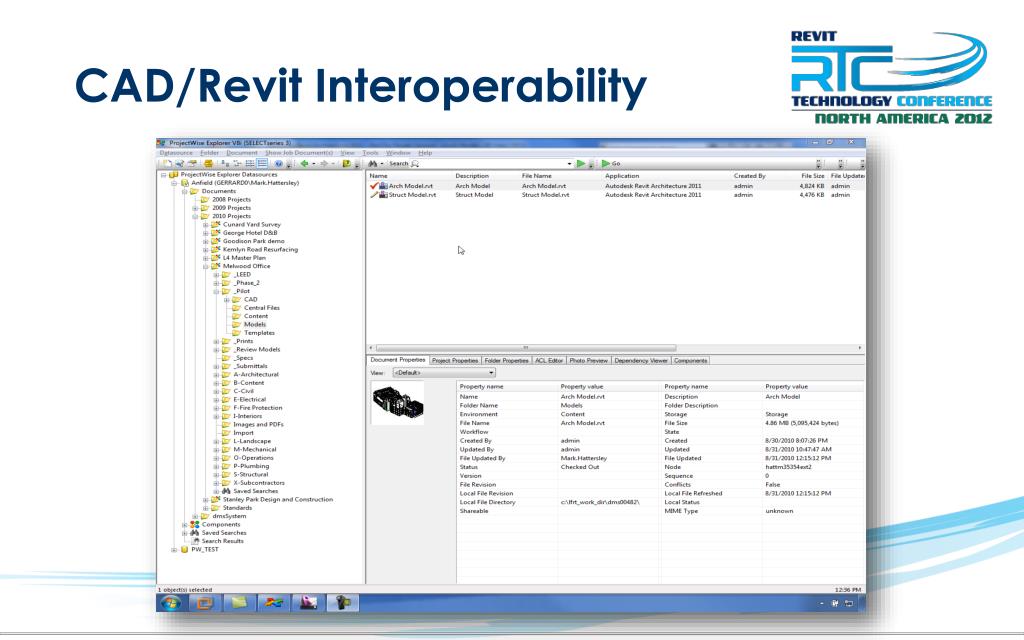Click the green play arrow after search box
The image size is (1024, 640).
coord(581,163)
